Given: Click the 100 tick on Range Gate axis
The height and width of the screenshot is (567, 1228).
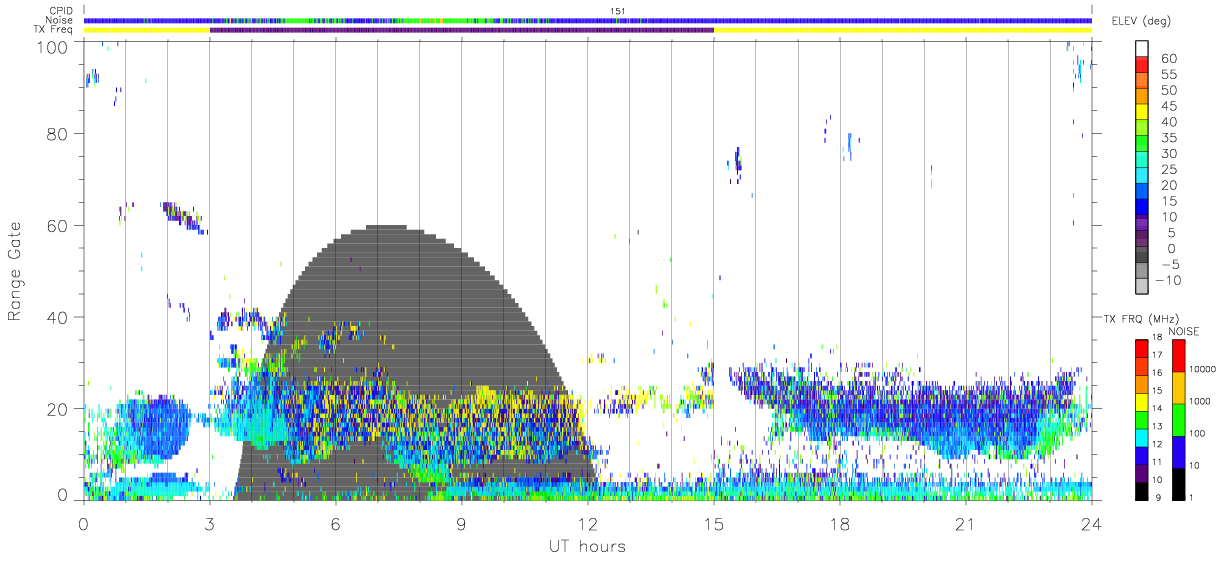Looking at the screenshot, I should pos(54,47).
